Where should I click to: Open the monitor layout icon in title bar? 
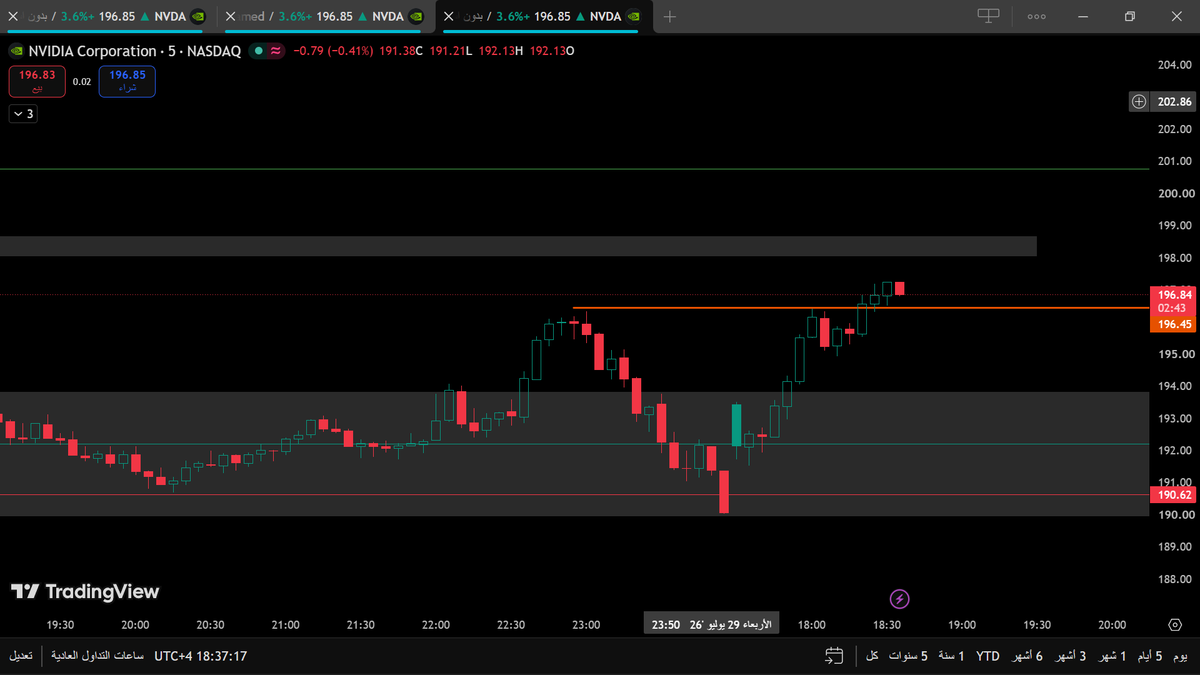pyautogui.click(x=988, y=16)
